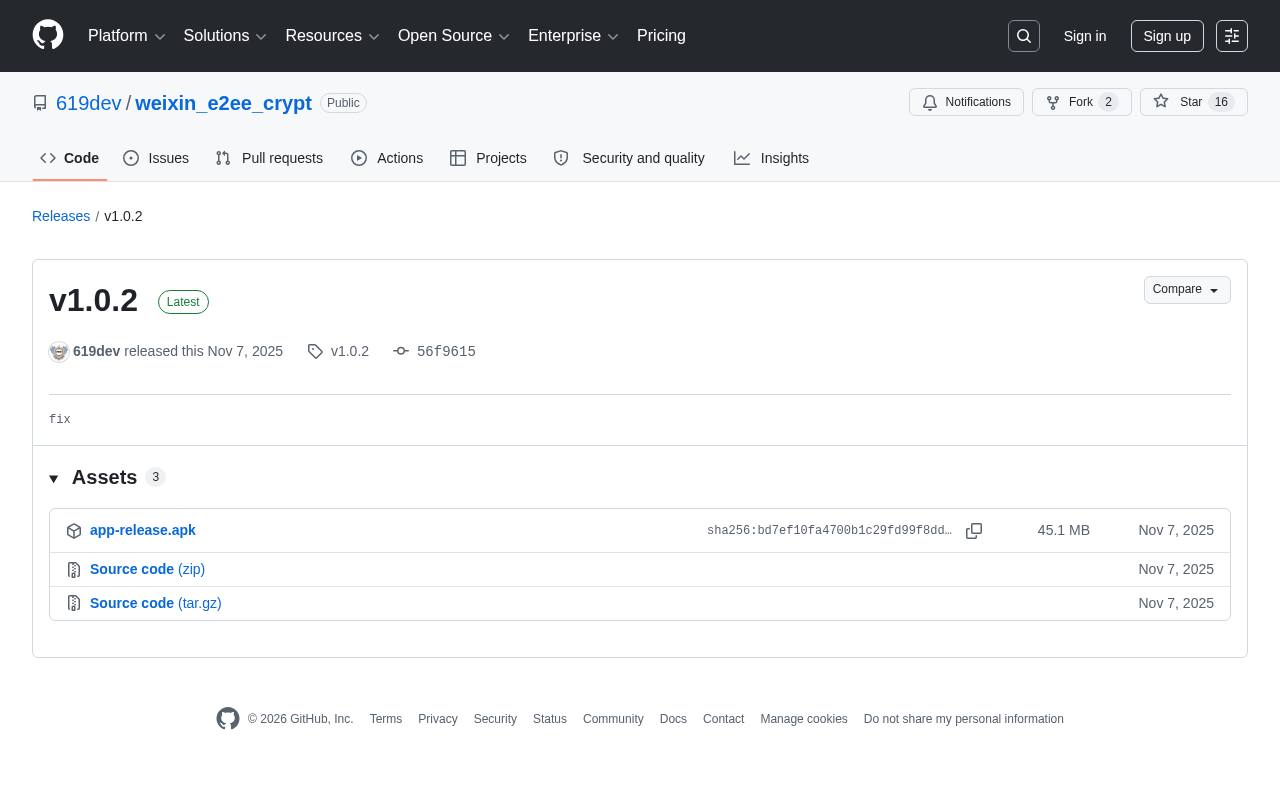Viewport: 1280px width, 800px height.
Task: Click the GitHub logo in the footer
Action: [x=228, y=719]
